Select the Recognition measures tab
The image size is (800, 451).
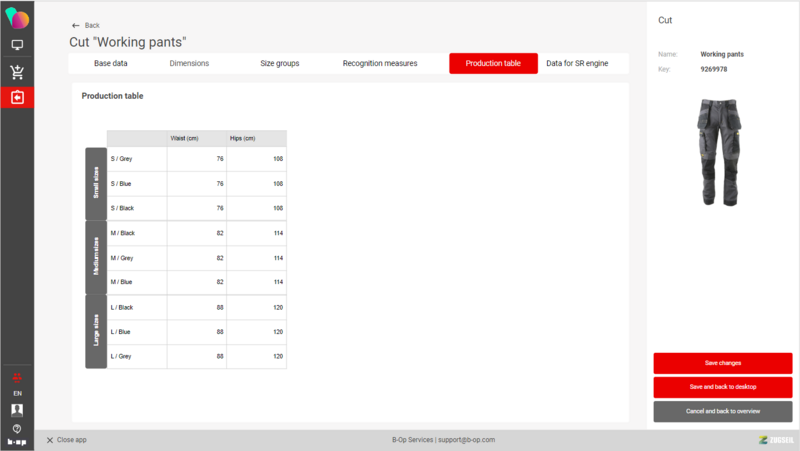[x=380, y=63]
